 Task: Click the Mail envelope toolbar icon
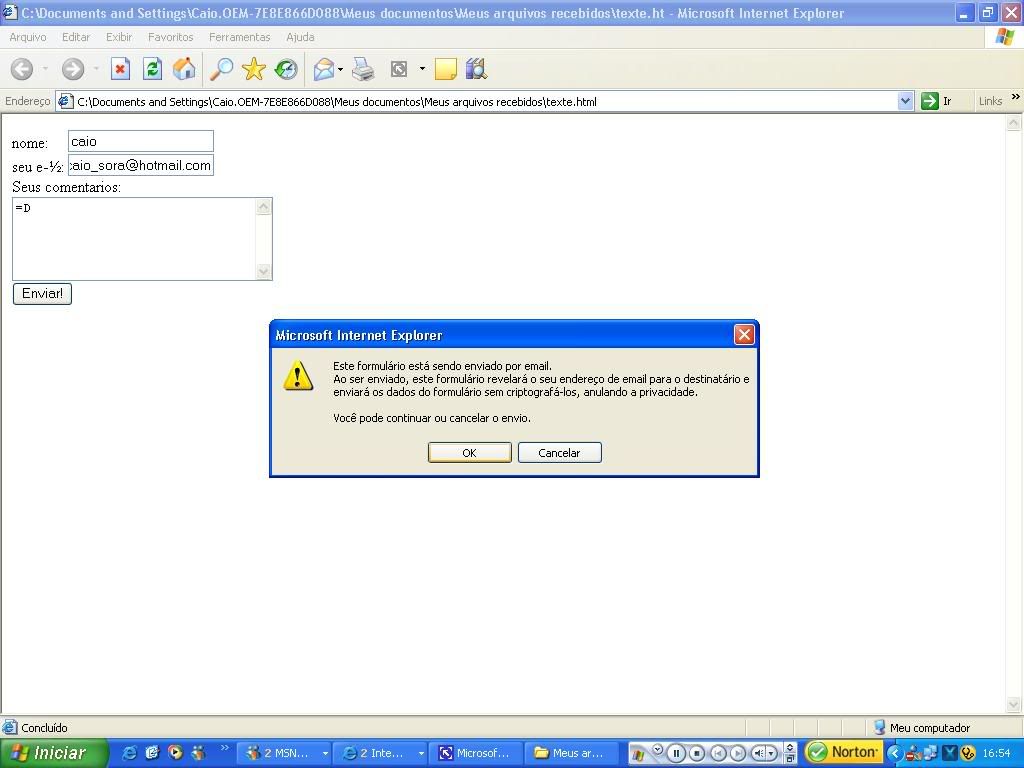tap(324, 69)
